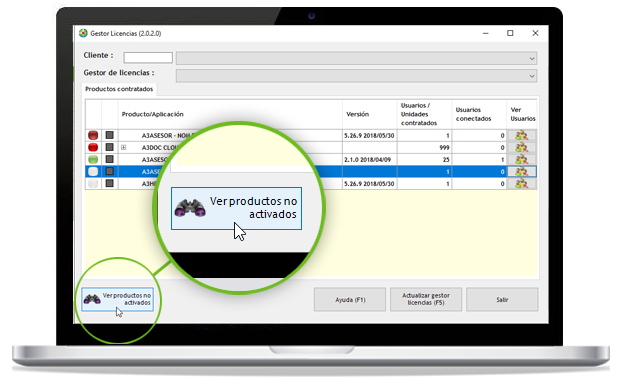This screenshot has height=383, width=618.
Task: Click the 999 contracted units cell
Action: pyautogui.click(x=424, y=147)
